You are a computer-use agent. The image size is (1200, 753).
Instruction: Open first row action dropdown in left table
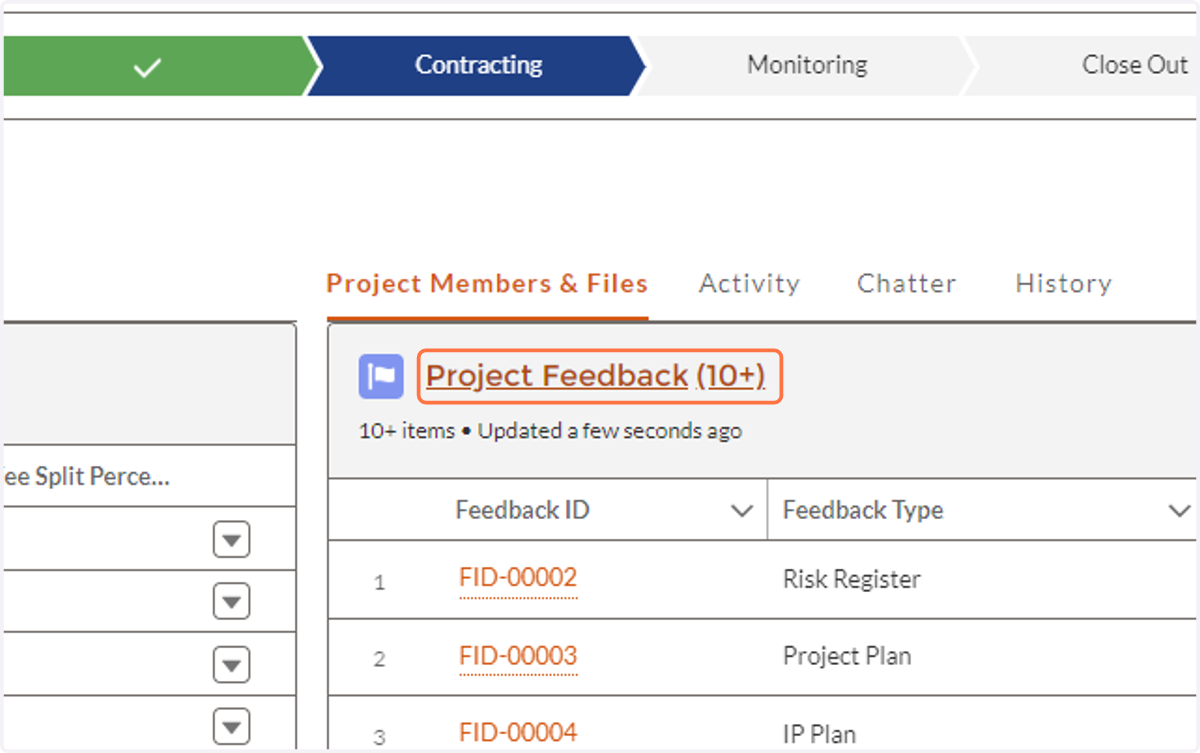231,540
